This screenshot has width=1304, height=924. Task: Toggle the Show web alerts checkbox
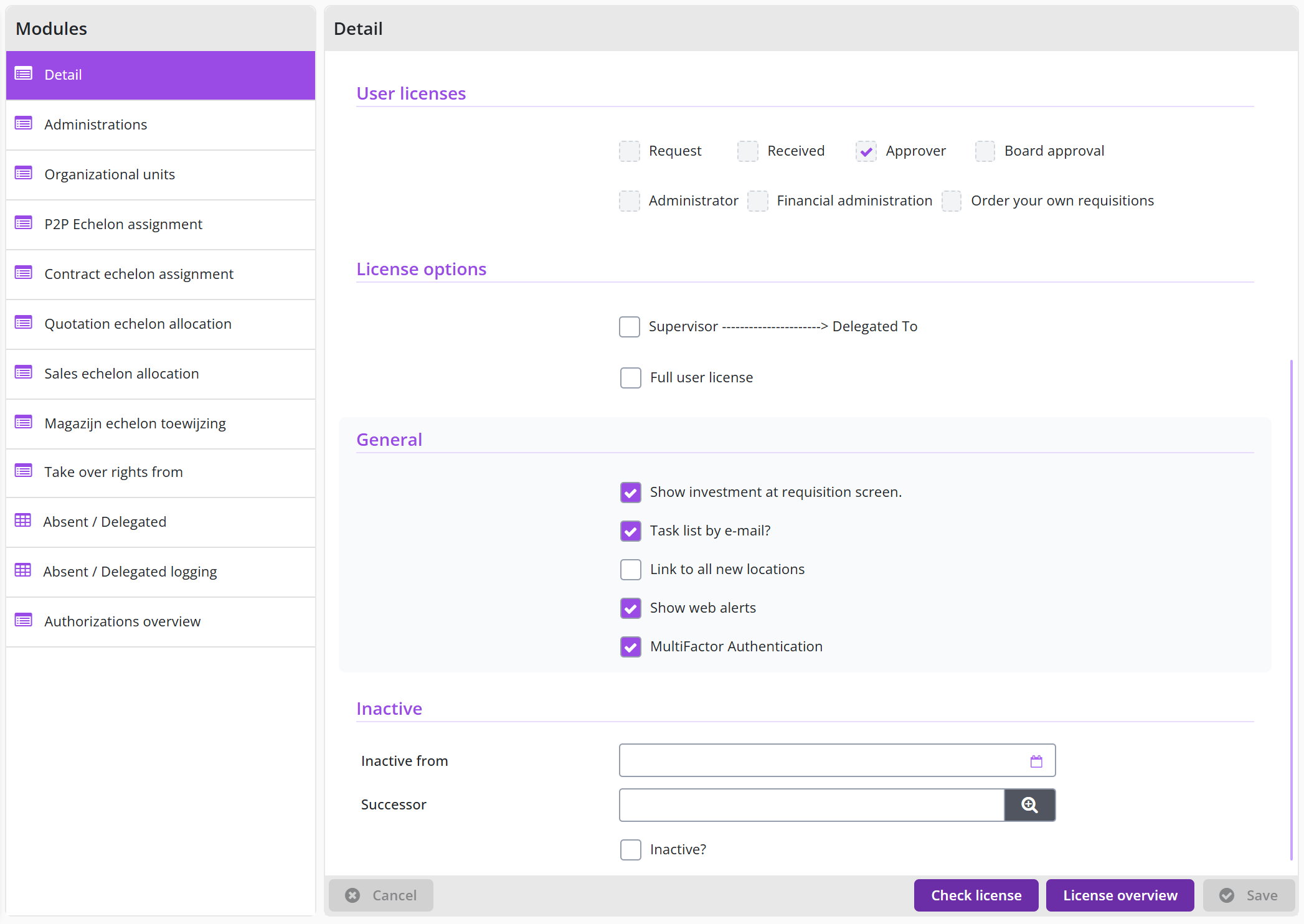coord(631,608)
